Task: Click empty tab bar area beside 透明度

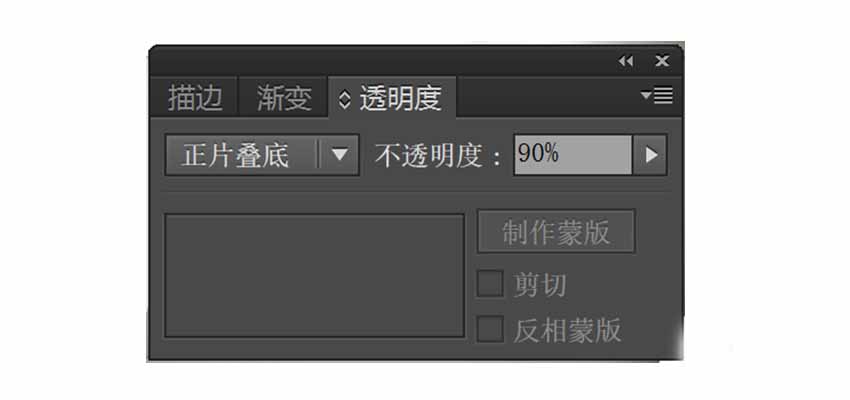Action: pyautogui.click(x=546, y=97)
